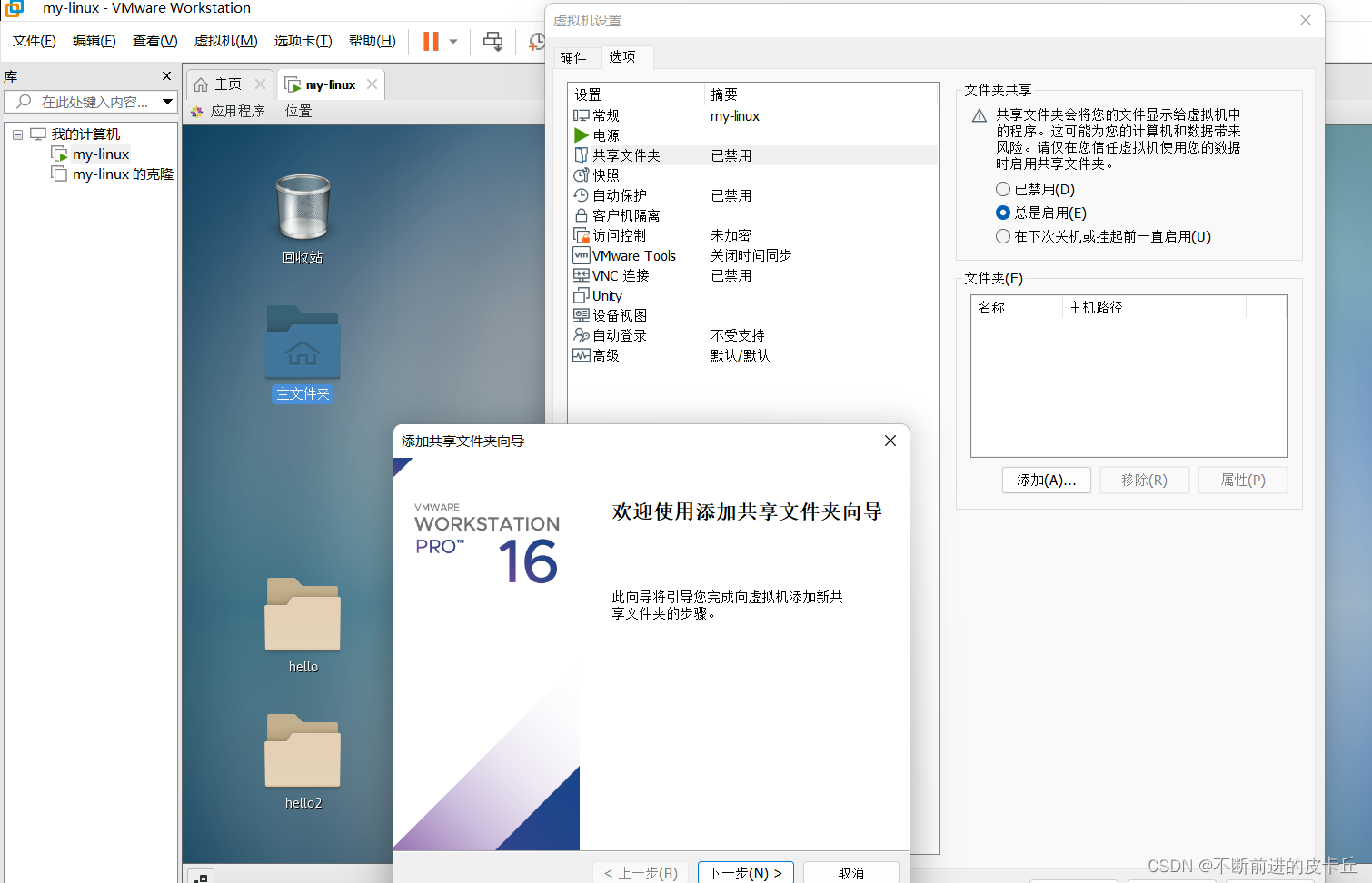Image resolution: width=1372 pixels, height=883 pixels.
Task: Close the 虚拟机设置 dialog
Action: (x=1305, y=20)
